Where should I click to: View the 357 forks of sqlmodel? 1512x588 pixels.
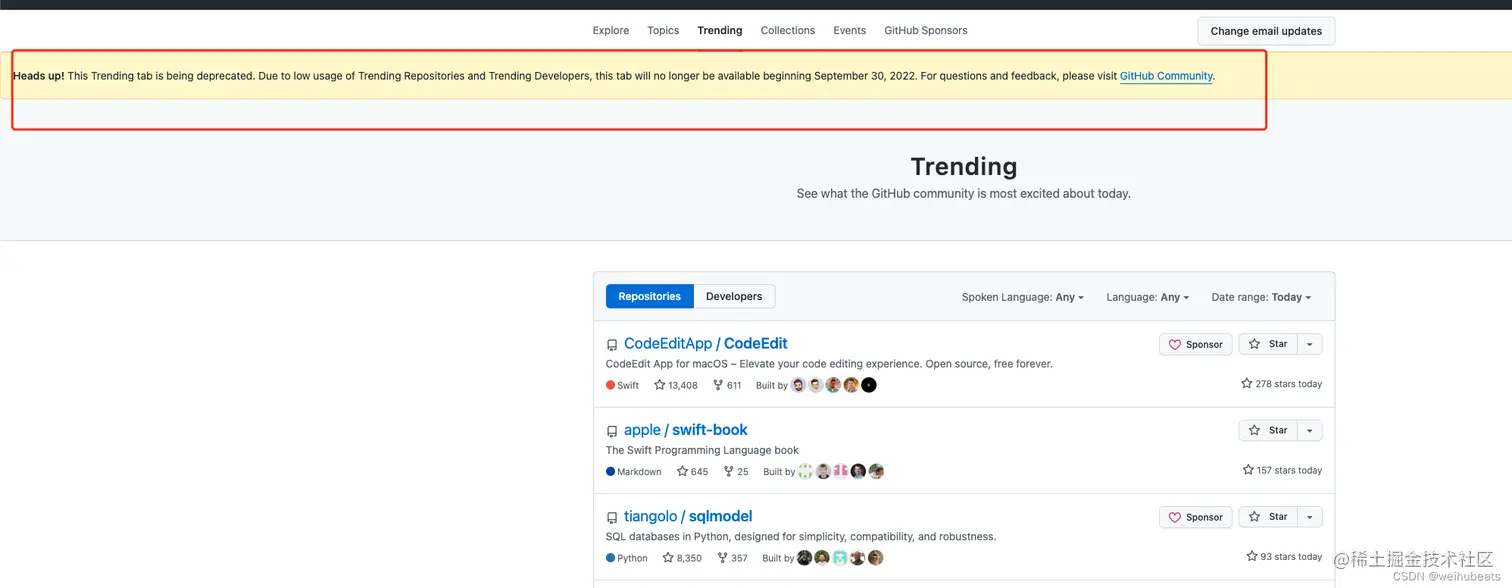[732, 558]
